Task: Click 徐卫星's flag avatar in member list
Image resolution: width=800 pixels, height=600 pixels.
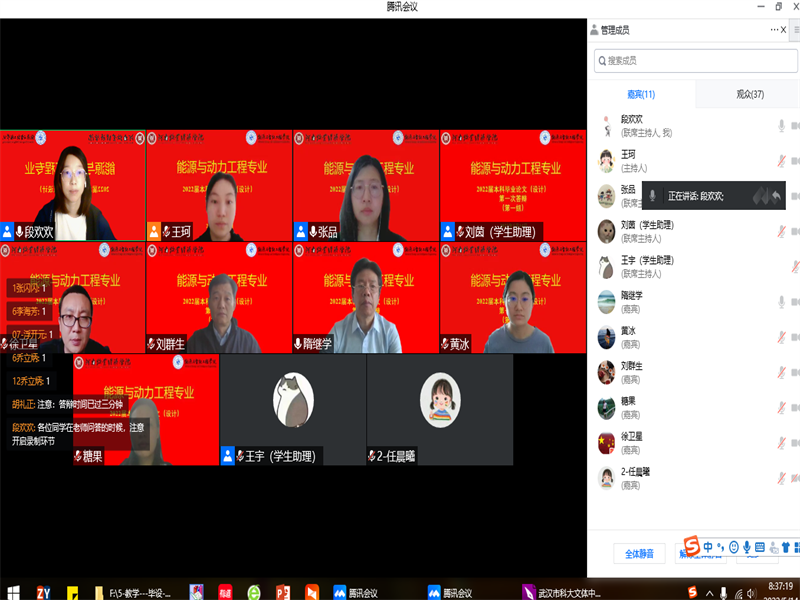Action: click(606, 442)
